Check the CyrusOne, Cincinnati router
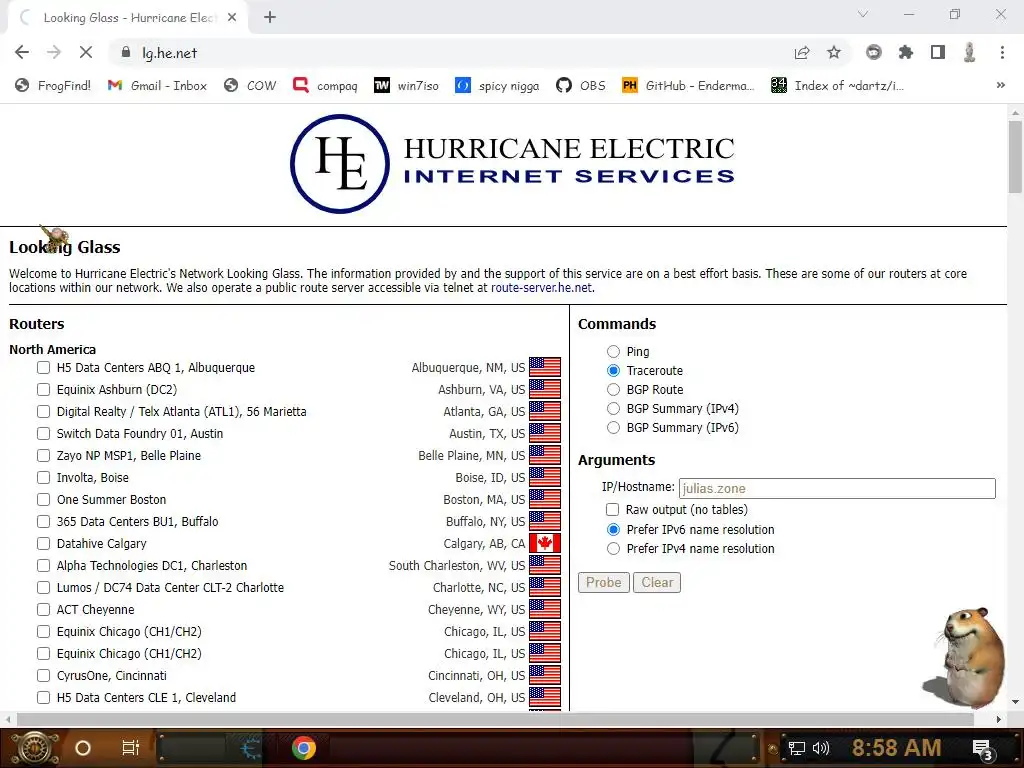The image size is (1024, 768). tap(43, 675)
